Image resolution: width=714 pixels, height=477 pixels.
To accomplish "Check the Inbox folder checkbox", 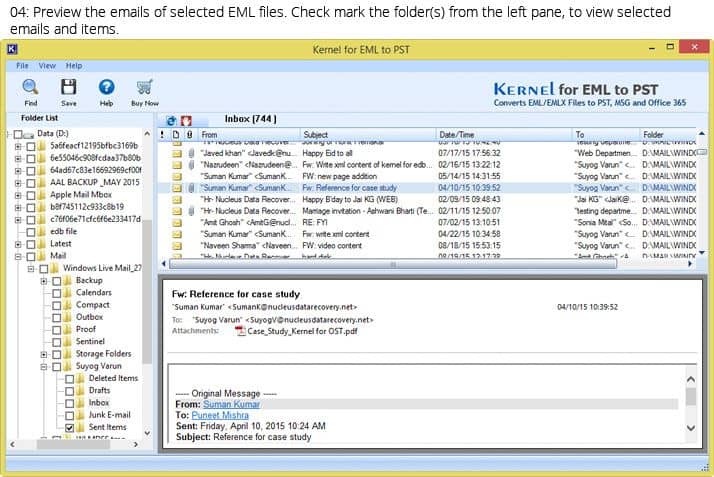I will [x=69, y=403].
